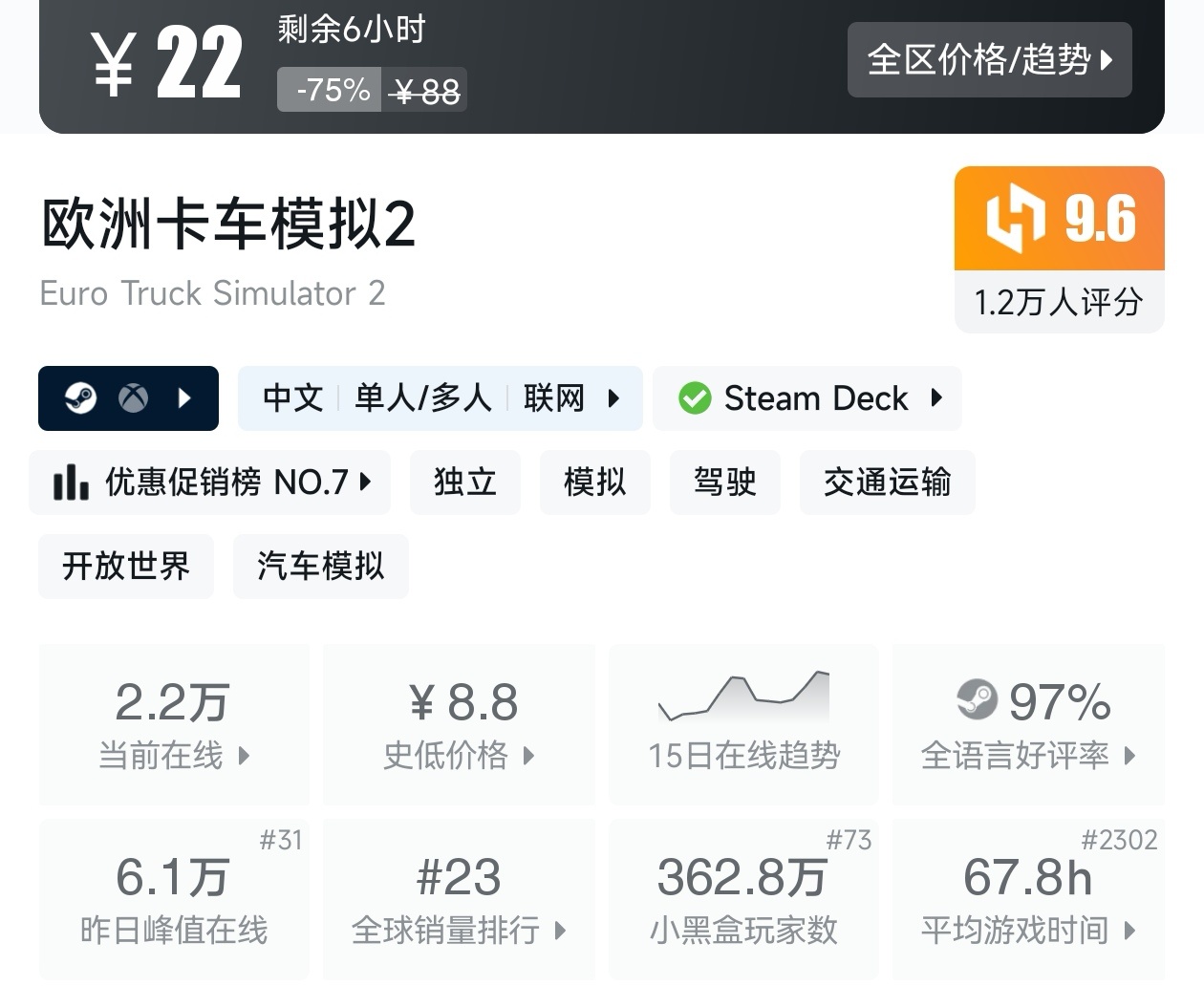Open 当前在线 current players details
Image resolution: width=1204 pixels, height=986 pixels.
[x=174, y=723]
